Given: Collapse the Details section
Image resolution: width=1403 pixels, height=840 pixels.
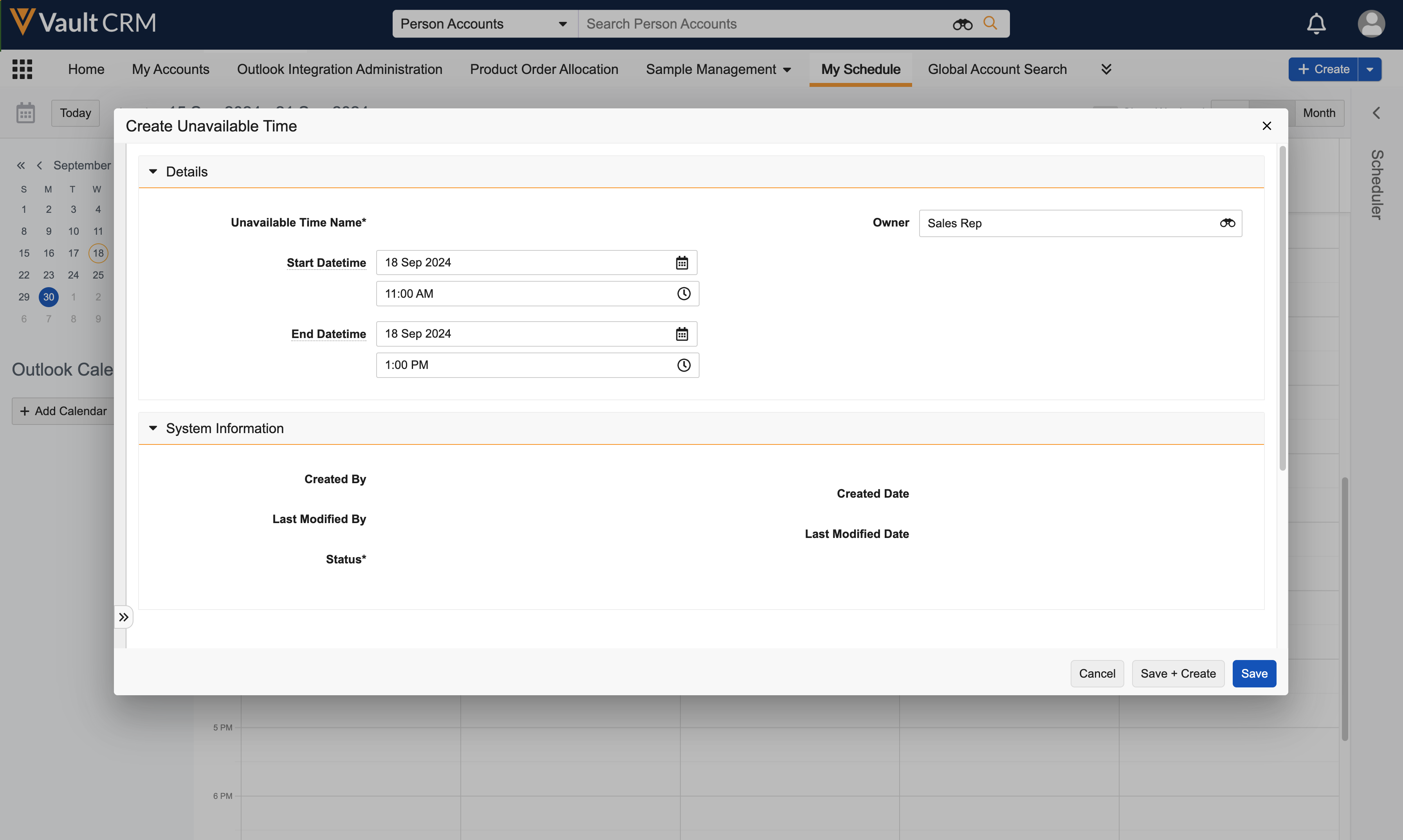Looking at the screenshot, I should 153,171.
